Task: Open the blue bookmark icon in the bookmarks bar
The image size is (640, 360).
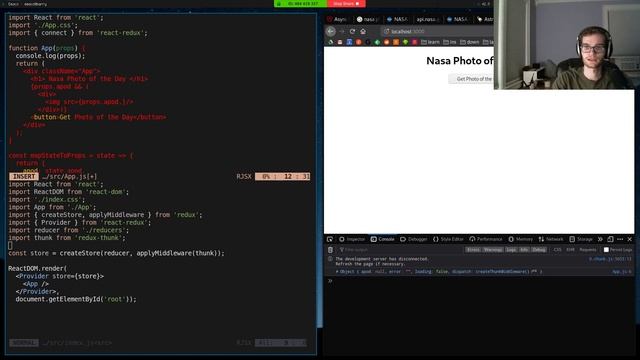Action: pos(349,42)
